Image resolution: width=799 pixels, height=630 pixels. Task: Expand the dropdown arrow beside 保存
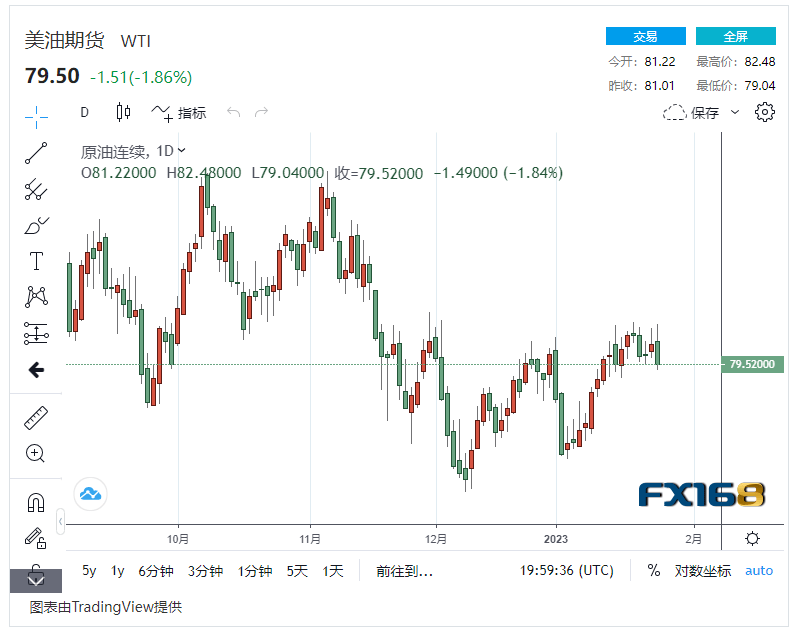coord(735,112)
